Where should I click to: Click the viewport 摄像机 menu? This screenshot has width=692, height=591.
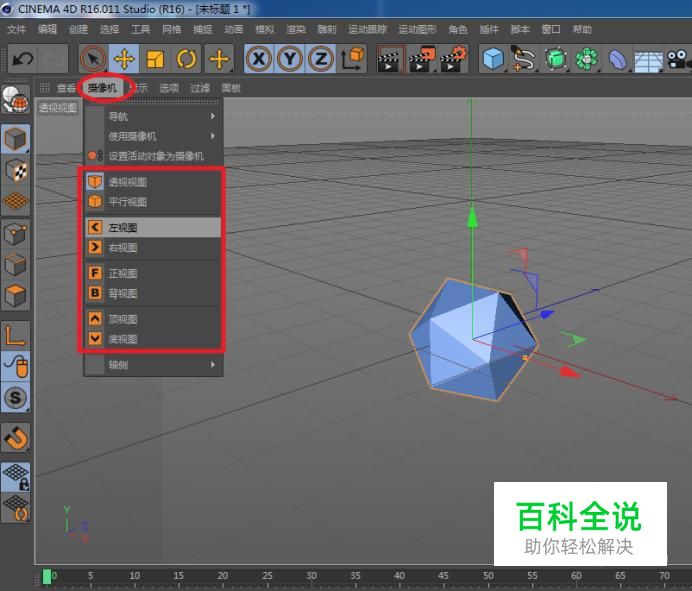pos(102,88)
